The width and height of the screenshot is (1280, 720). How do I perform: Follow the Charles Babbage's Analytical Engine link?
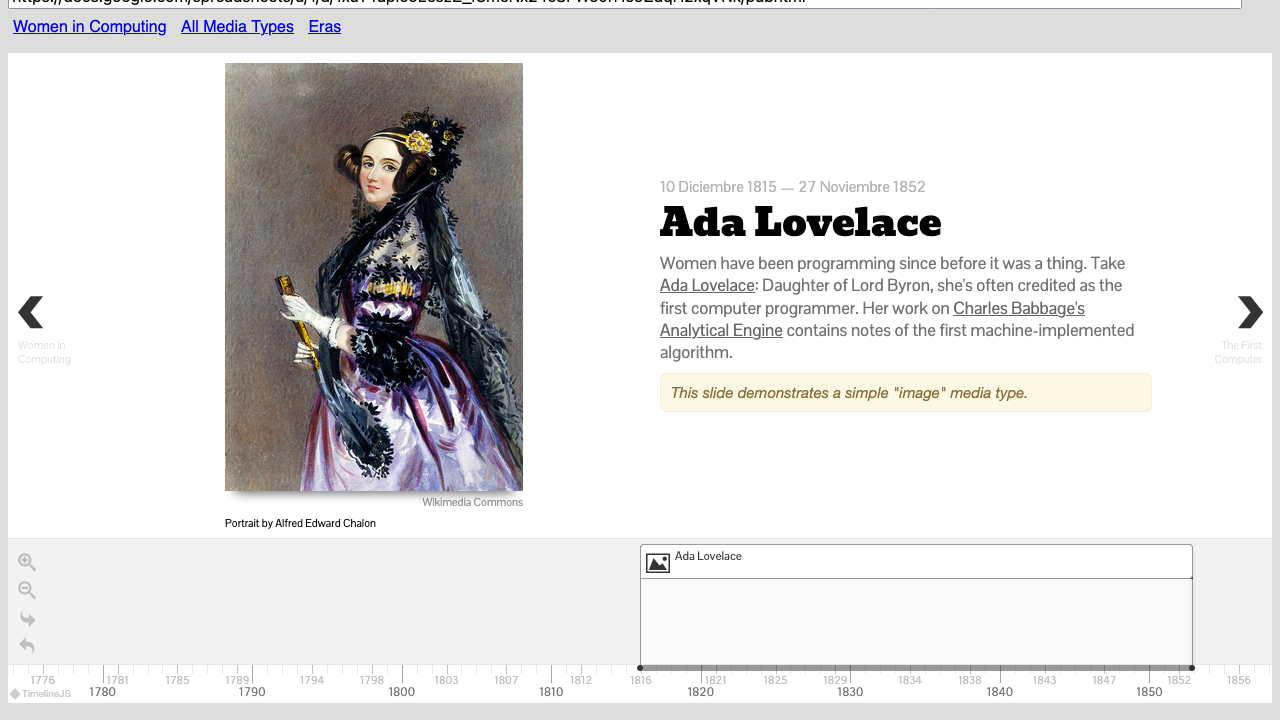click(x=872, y=319)
